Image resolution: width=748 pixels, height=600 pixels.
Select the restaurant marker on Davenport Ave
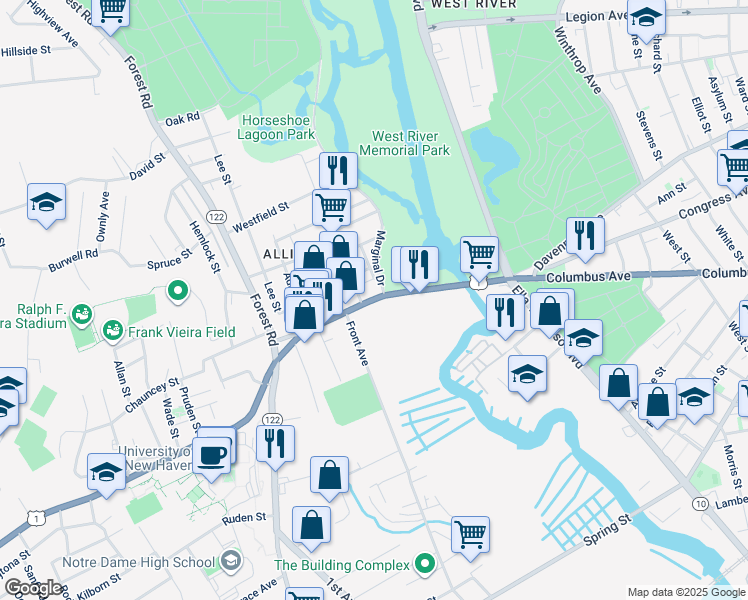585,236
